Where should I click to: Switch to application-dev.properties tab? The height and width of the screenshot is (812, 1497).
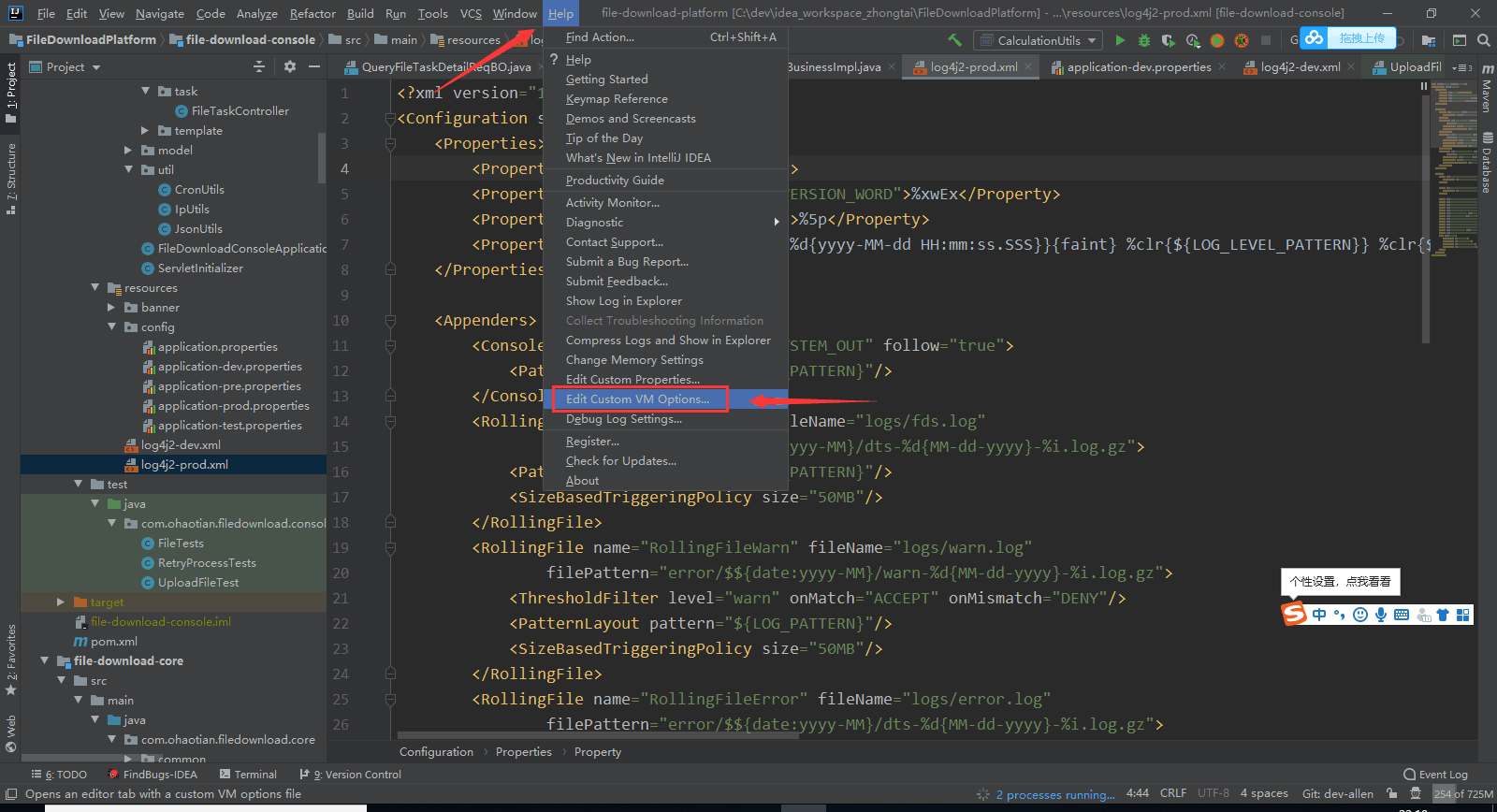point(1138,67)
